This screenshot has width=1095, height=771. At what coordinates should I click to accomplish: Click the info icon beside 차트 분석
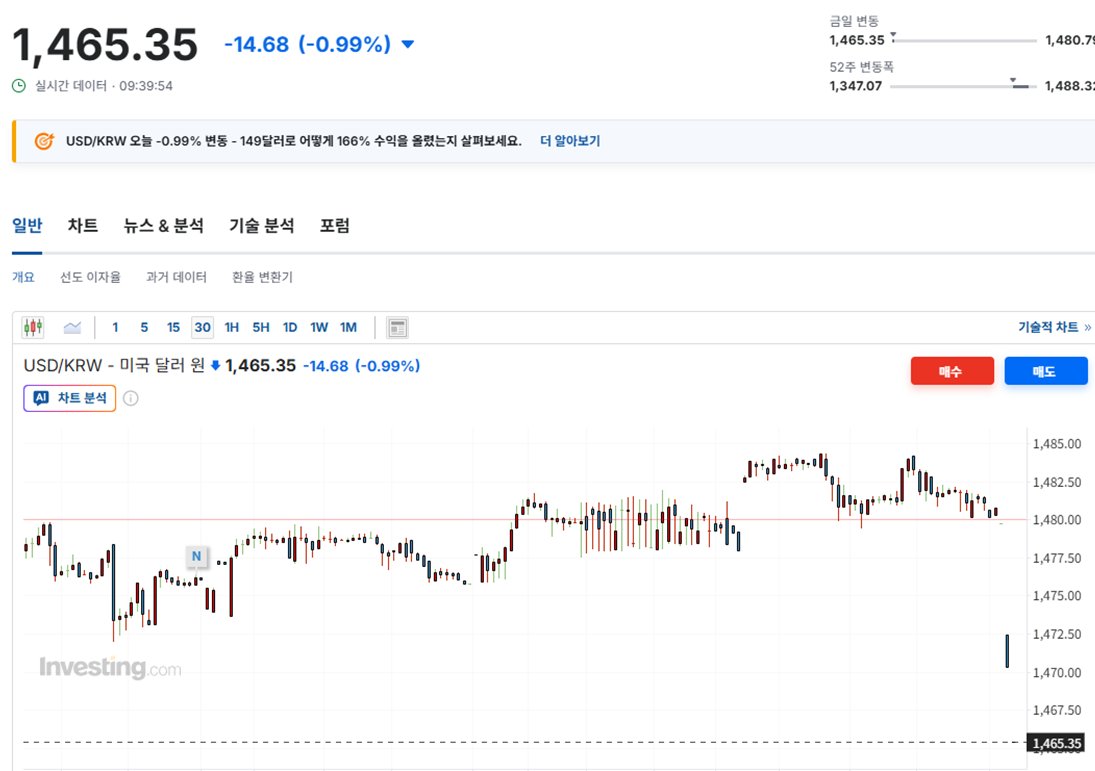[131, 398]
